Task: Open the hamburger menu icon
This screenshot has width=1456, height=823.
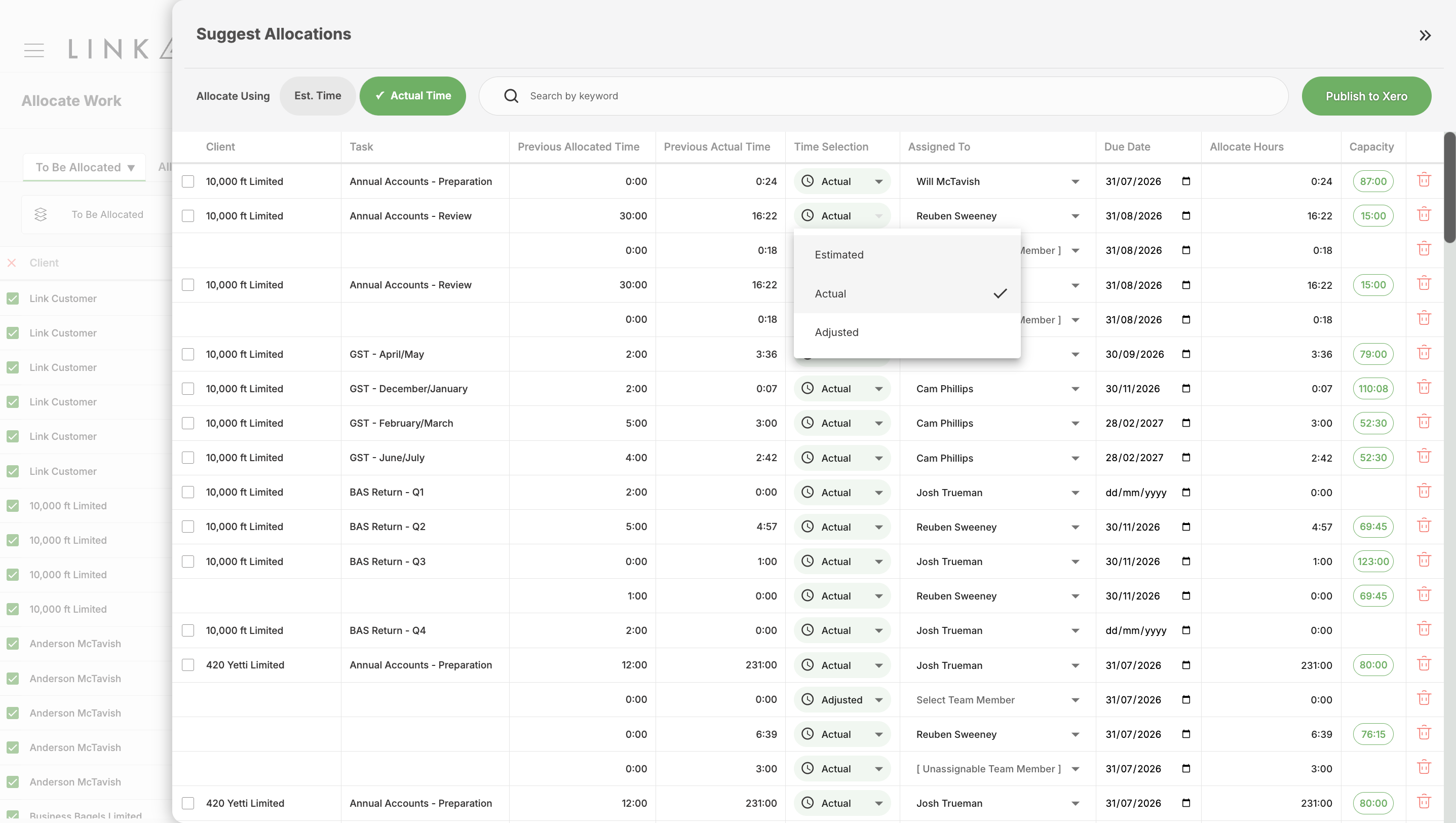Action: coord(34,50)
